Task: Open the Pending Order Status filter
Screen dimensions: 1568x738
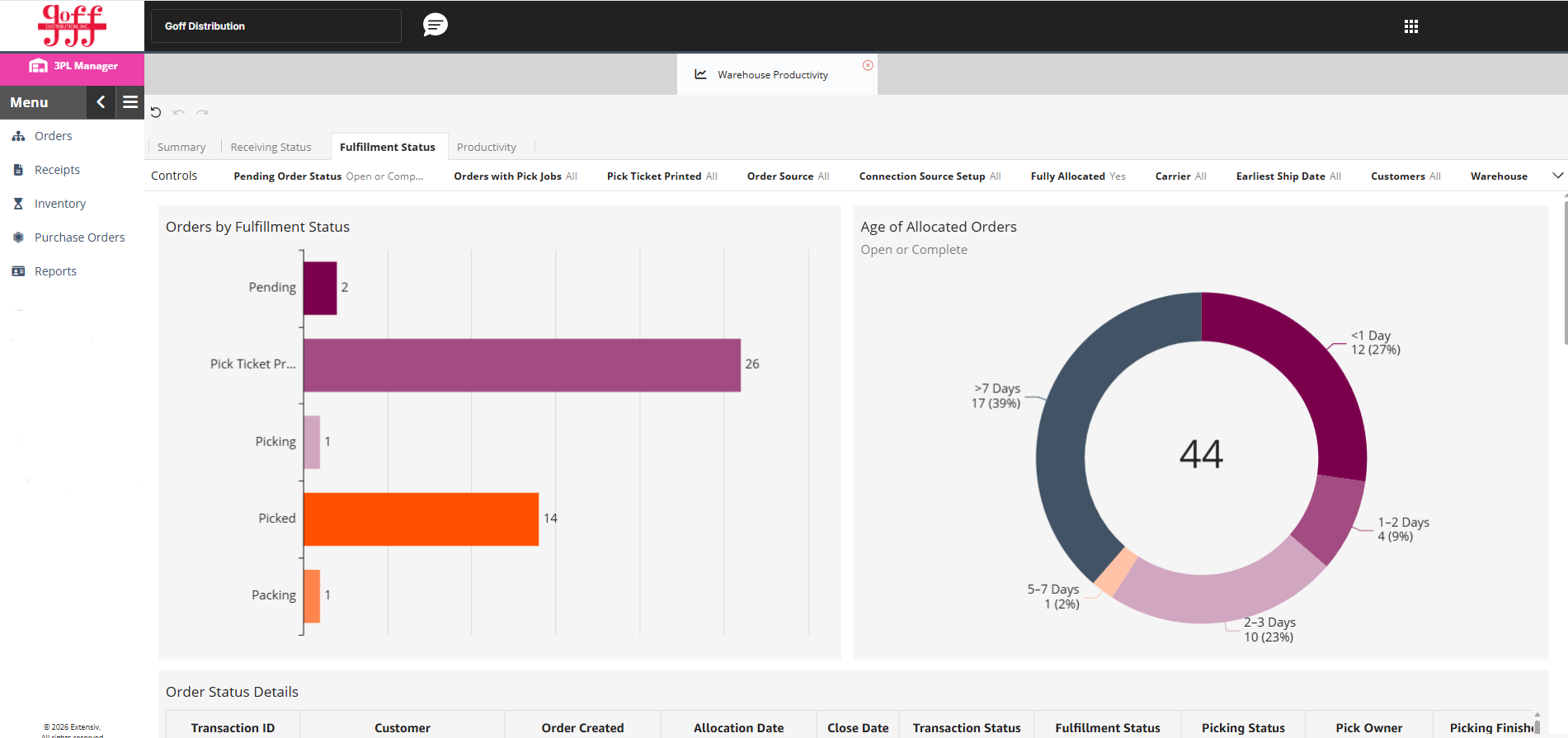Action: click(328, 176)
